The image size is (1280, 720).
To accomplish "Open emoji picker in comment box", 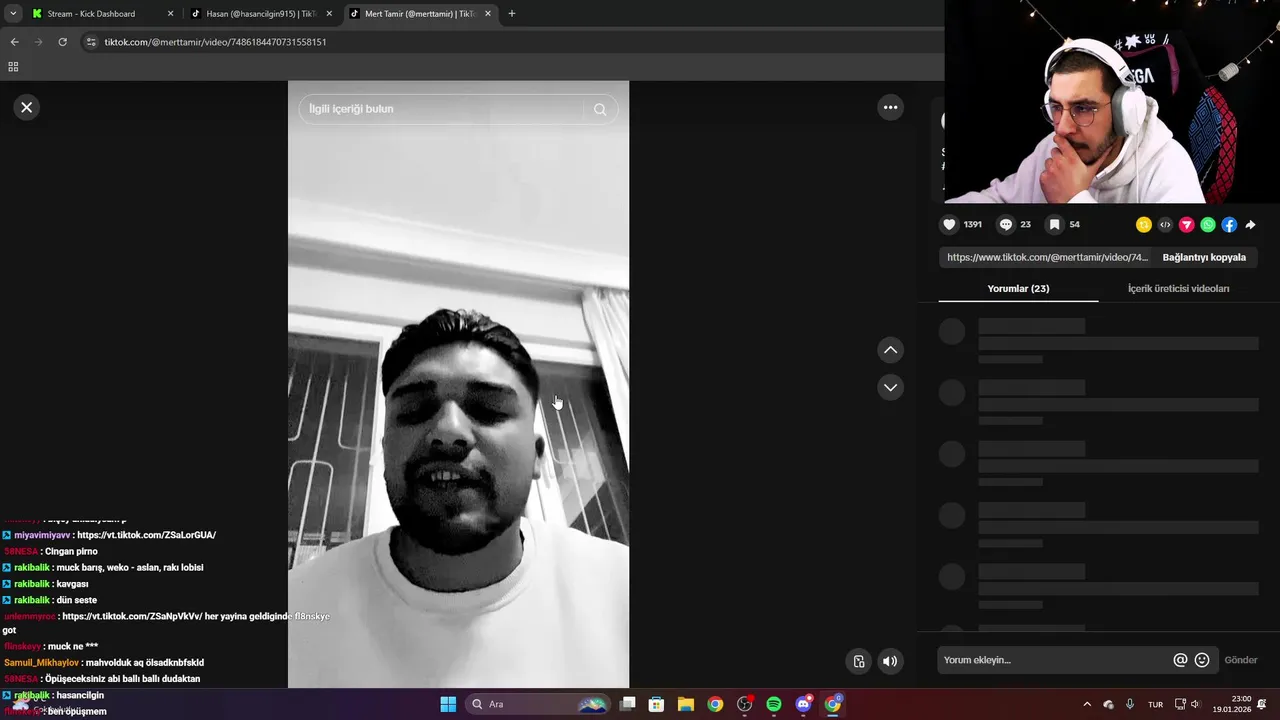I will (1202, 660).
